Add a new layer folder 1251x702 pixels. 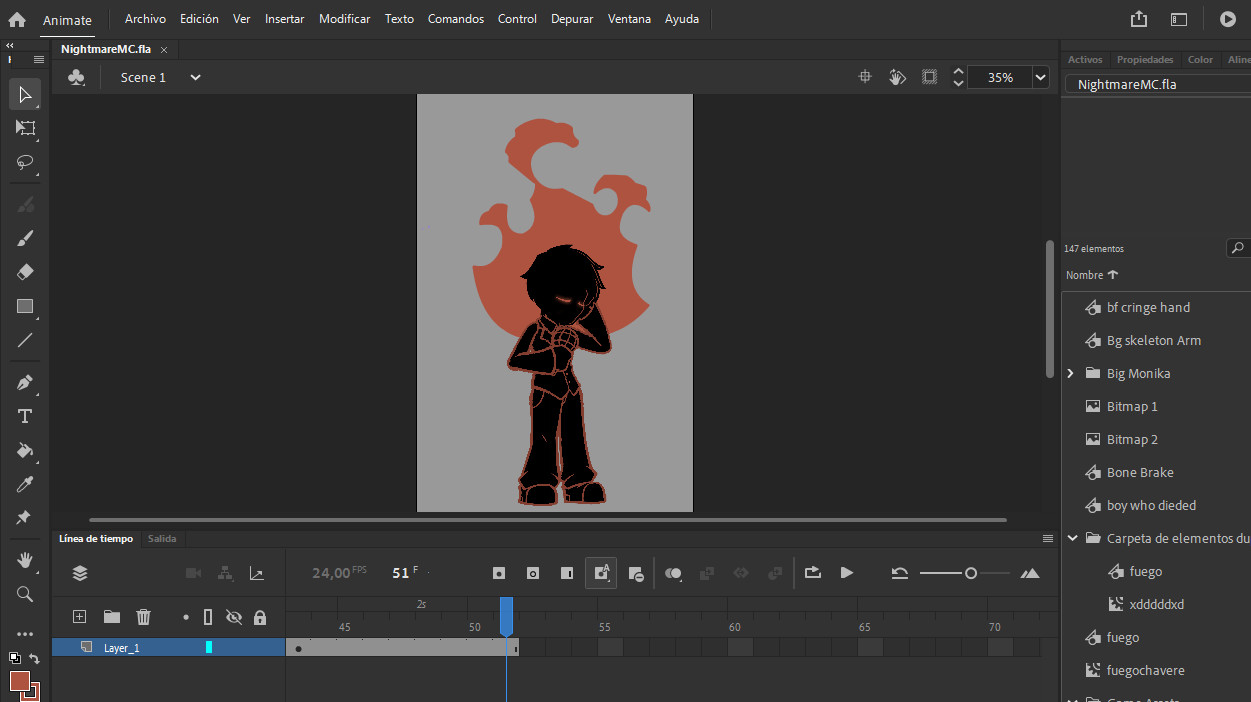111,617
